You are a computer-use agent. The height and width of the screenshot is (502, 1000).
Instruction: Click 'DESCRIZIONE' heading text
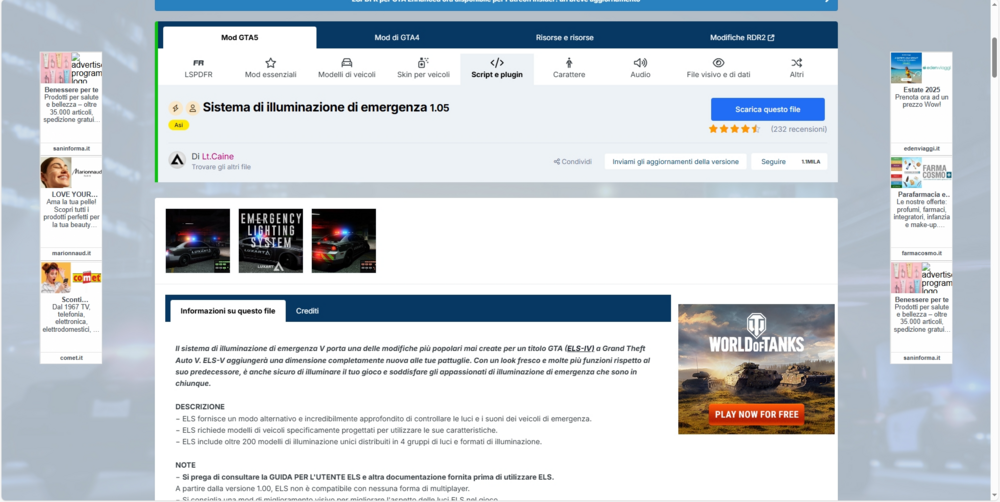pyautogui.click(x=200, y=406)
